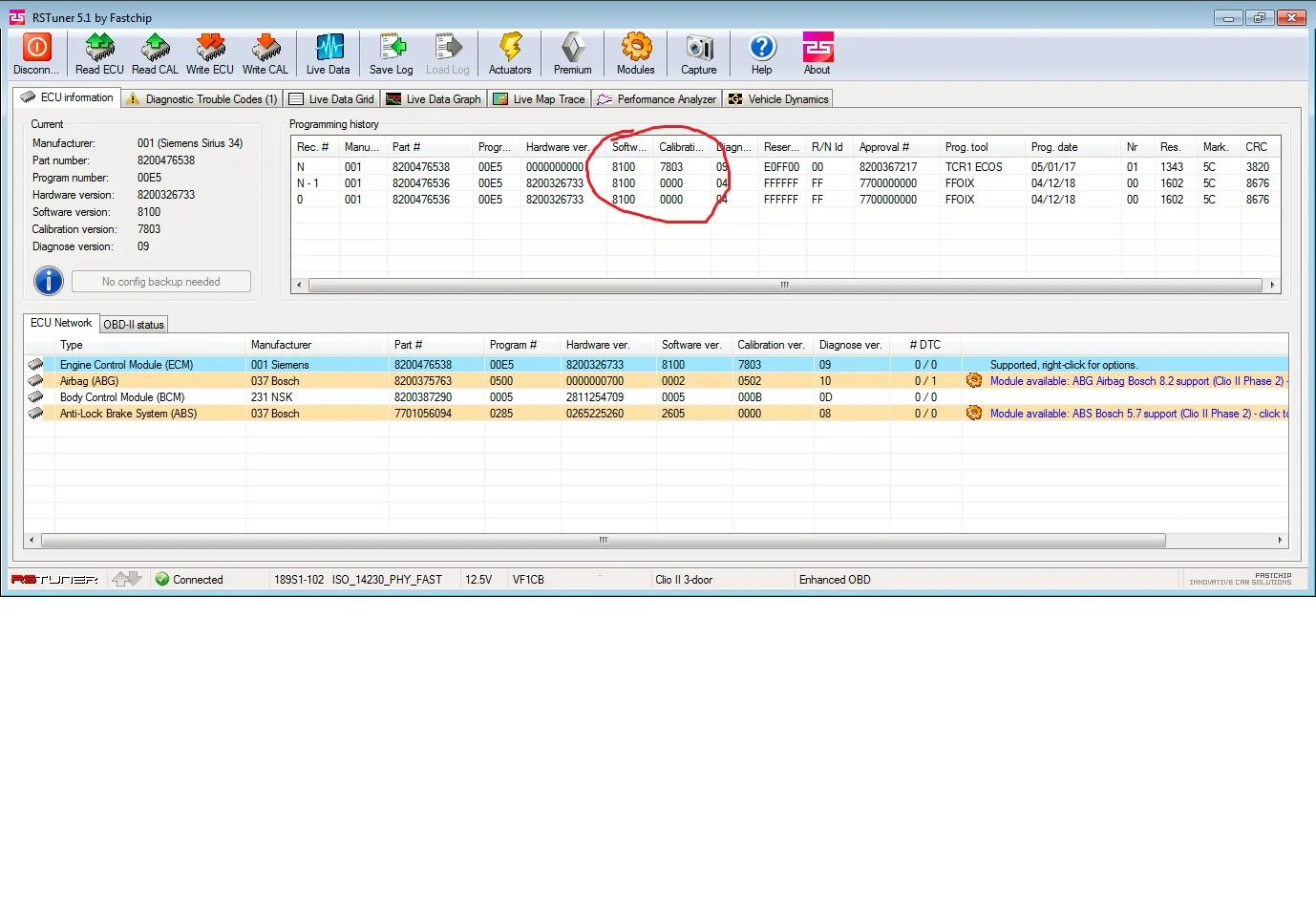This screenshot has height=917, width=1316.
Task: Click the Manufacturer column header in ECU Network
Action: click(x=317, y=345)
